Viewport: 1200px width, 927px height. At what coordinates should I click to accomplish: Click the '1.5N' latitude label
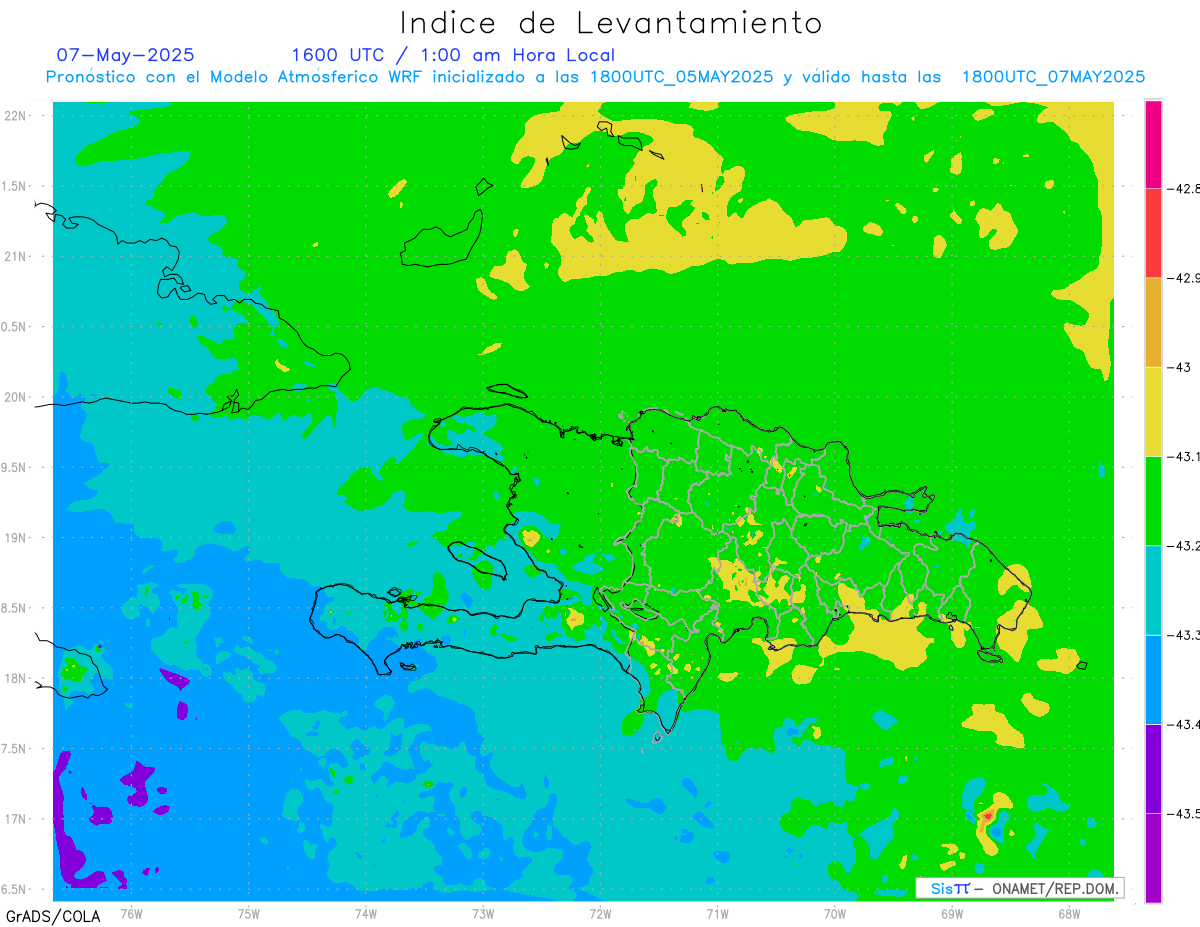point(15,186)
